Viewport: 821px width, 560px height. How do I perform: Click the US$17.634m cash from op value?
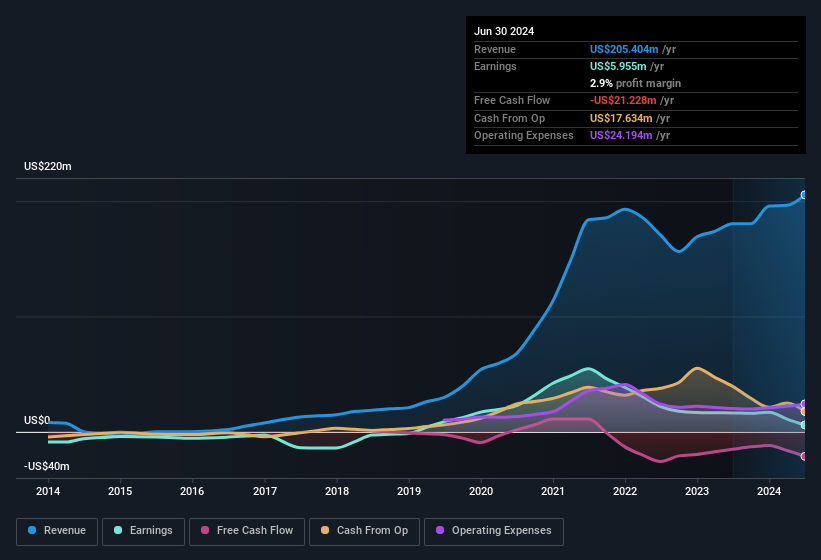621,118
